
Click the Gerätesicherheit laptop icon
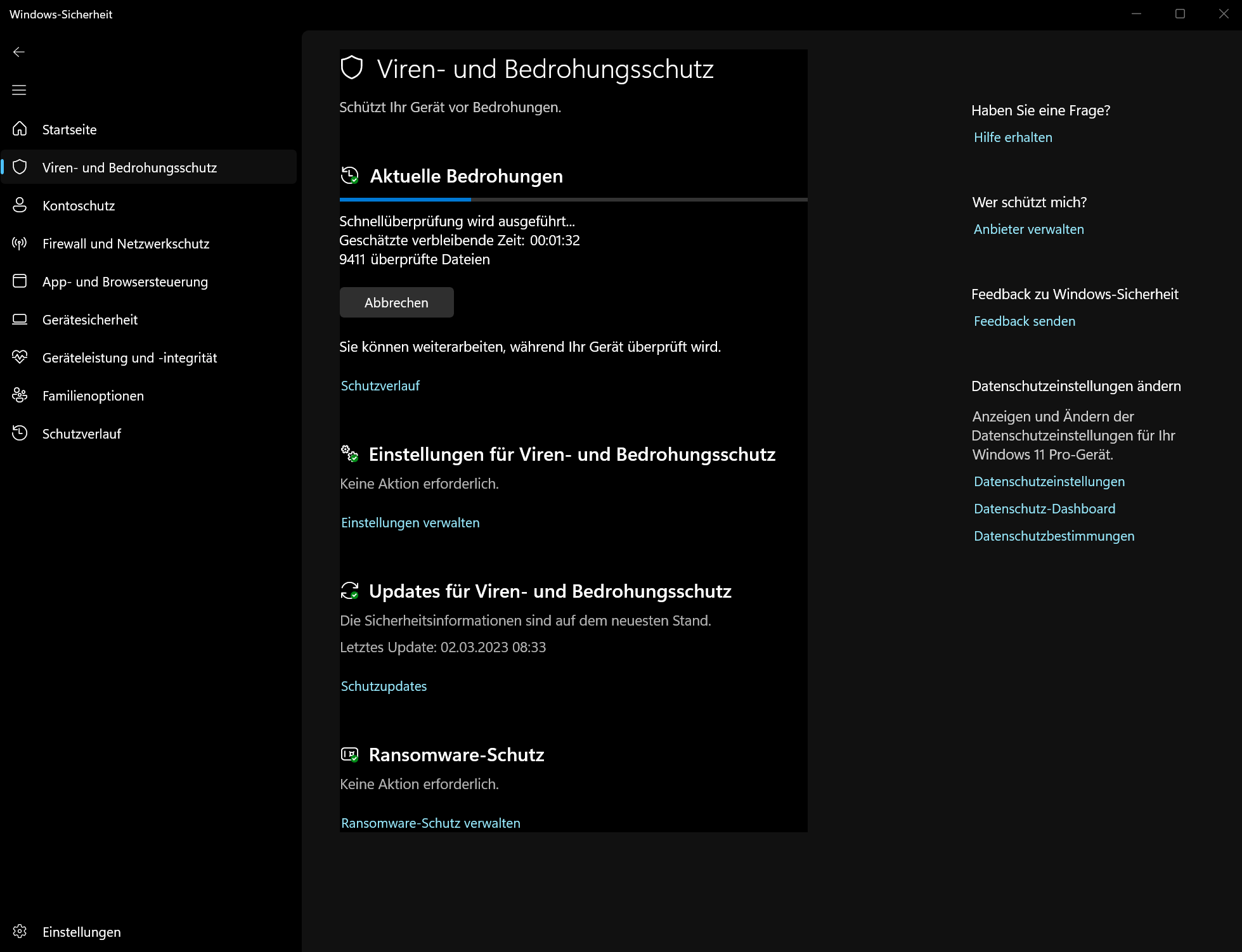[x=20, y=319]
